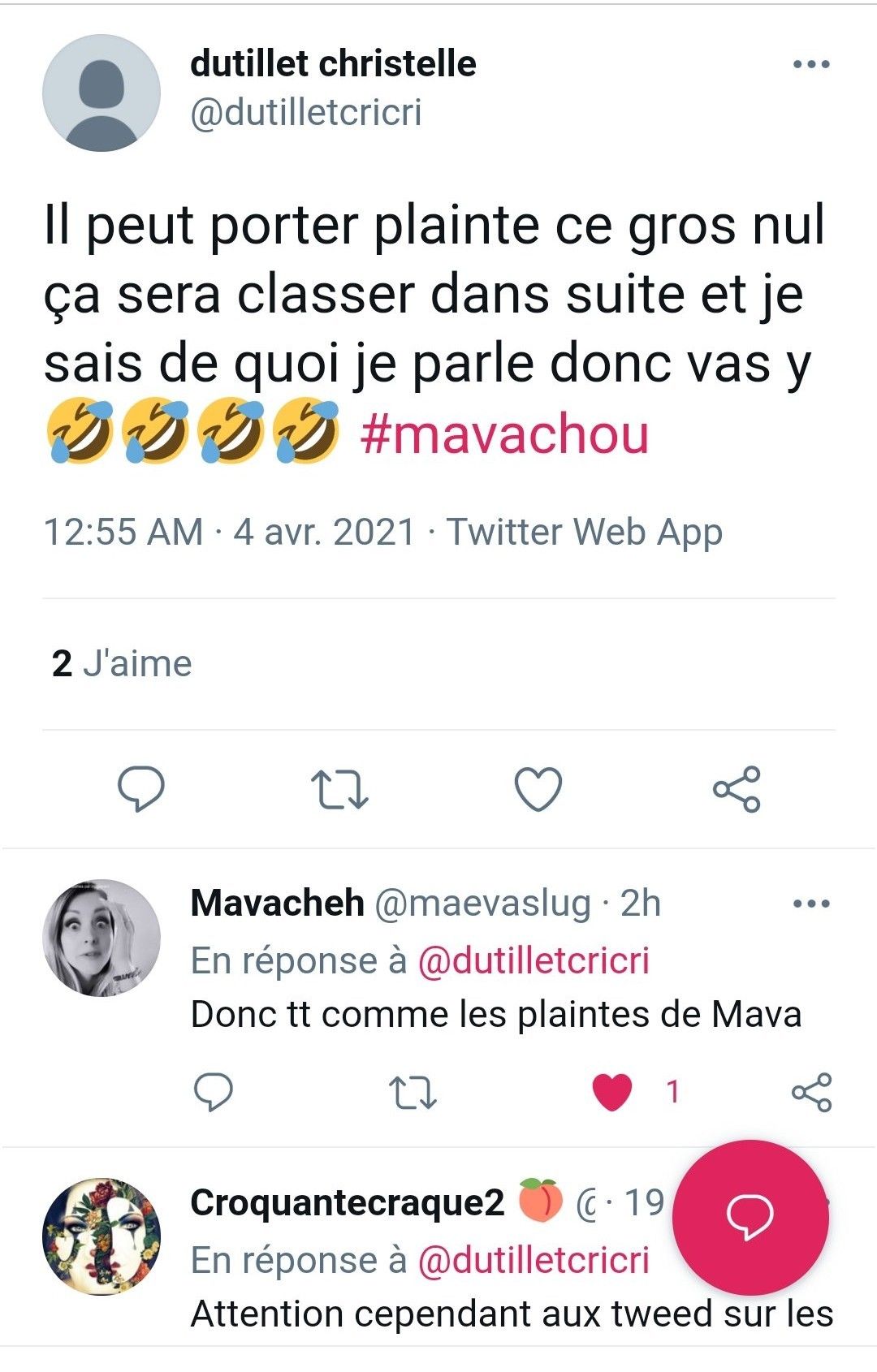Retweet the main tweet by dutillet christelle
This screenshot has width=877, height=1372.
point(339,790)
